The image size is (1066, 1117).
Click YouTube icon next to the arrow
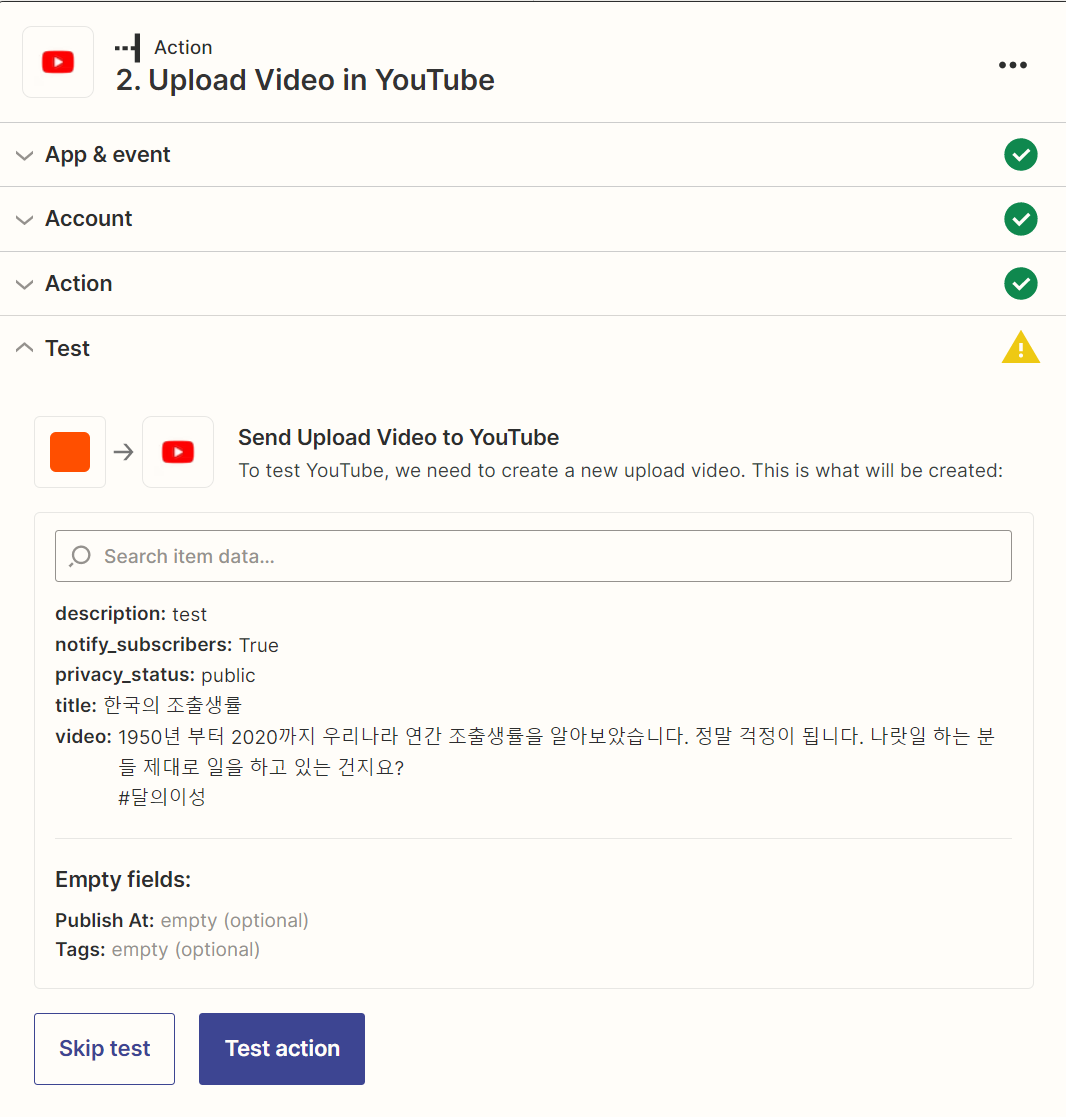[x=178, y=452]
